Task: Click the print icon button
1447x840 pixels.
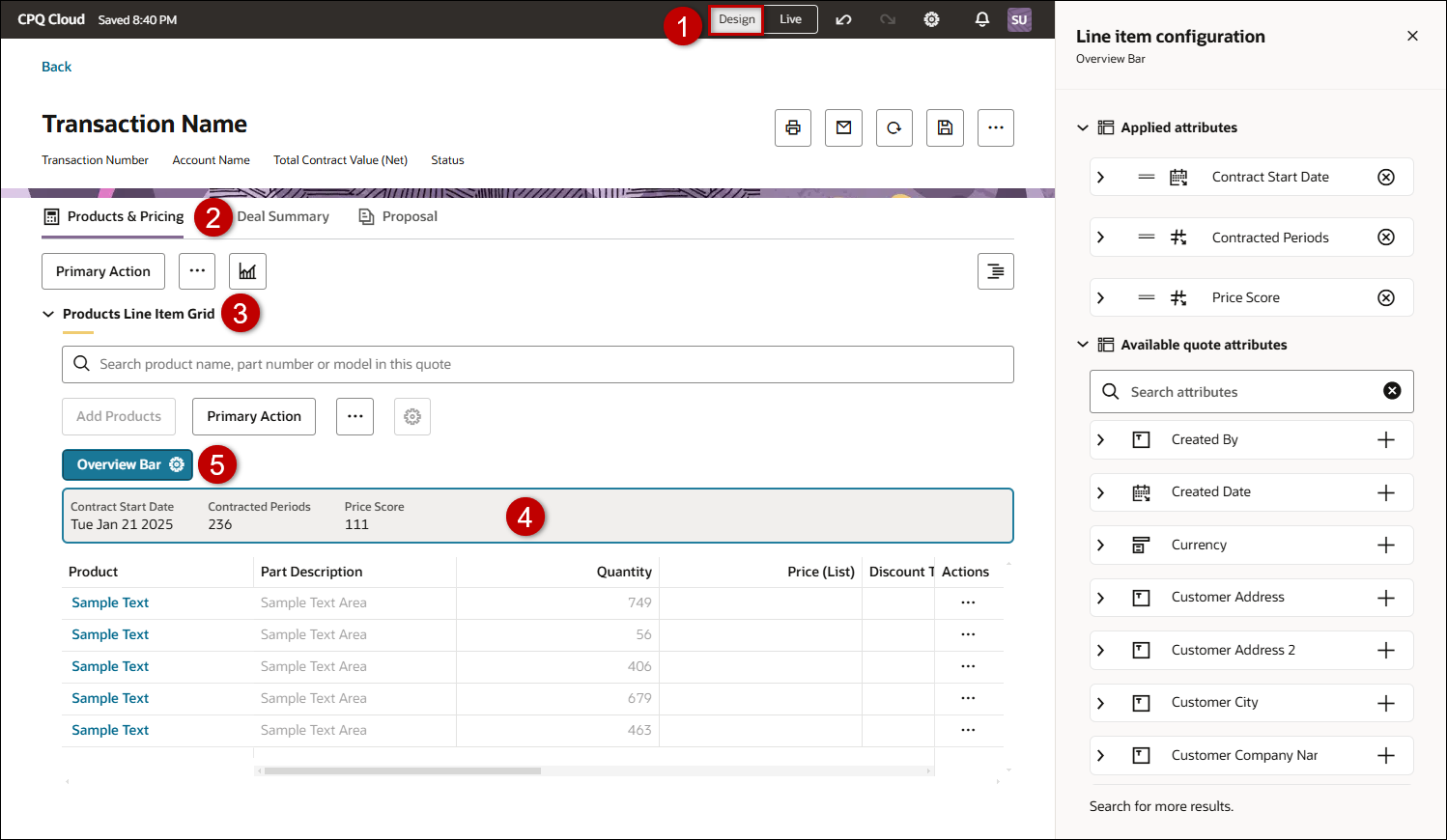Action: pyautogui.click(x=793, y=127)
